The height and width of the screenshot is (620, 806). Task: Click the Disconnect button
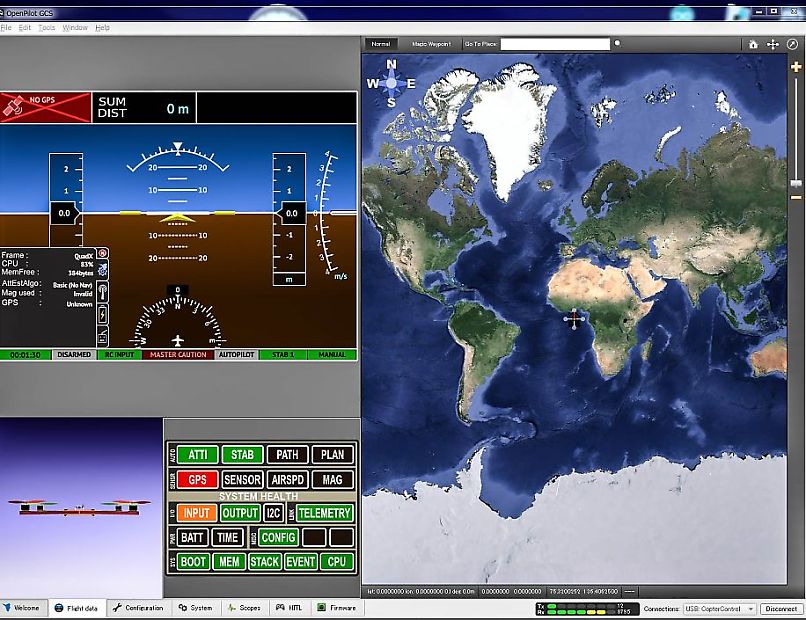(781, 609)
